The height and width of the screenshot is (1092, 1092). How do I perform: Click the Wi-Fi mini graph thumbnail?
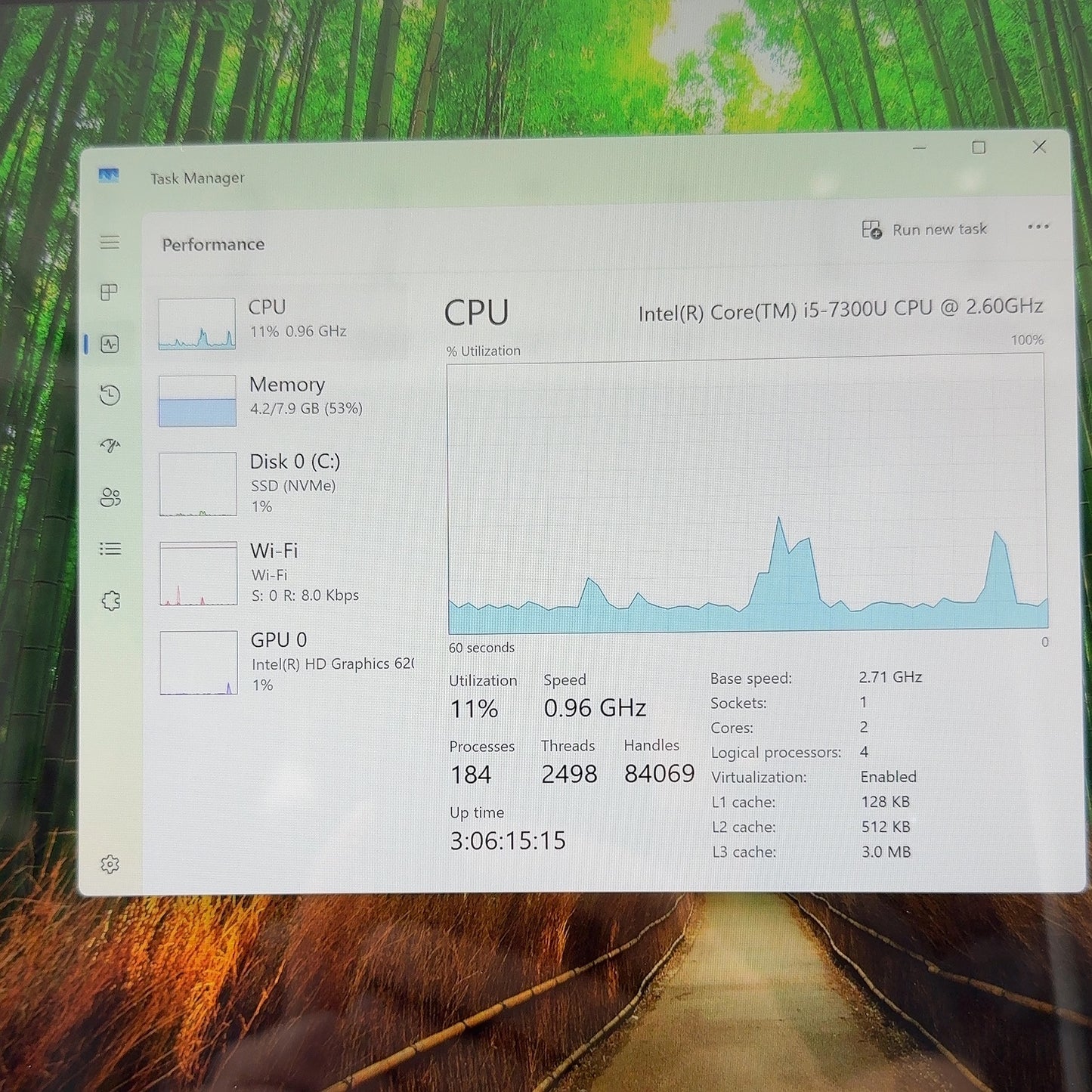199,574
